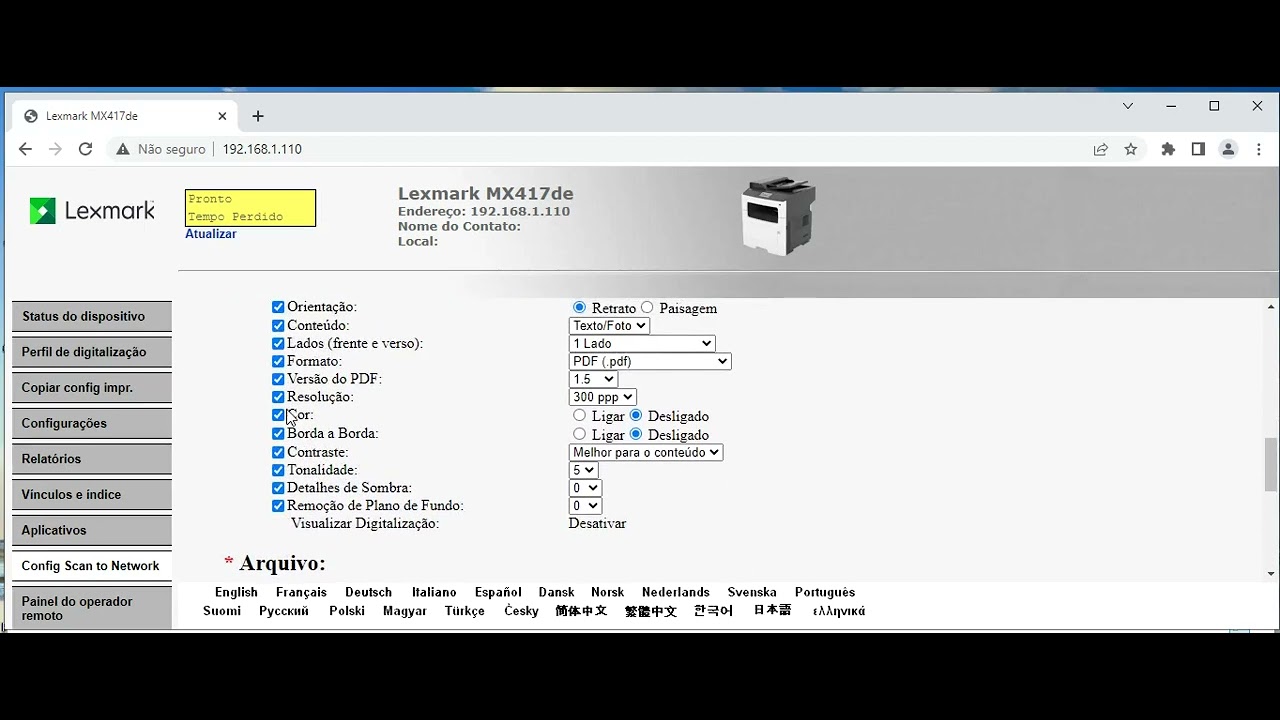Switch language to Deutsch
This screenshot has width=1280, height=720.
click(x=368, y=592)
